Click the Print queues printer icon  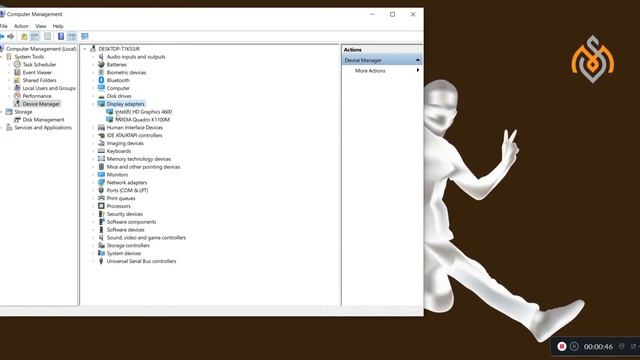pos(101,198)
